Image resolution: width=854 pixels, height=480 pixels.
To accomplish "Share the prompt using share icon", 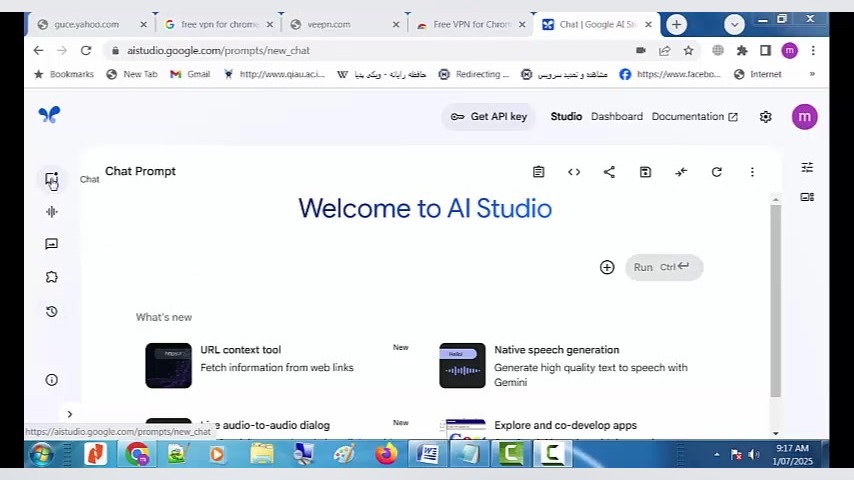I will point(609,172).
